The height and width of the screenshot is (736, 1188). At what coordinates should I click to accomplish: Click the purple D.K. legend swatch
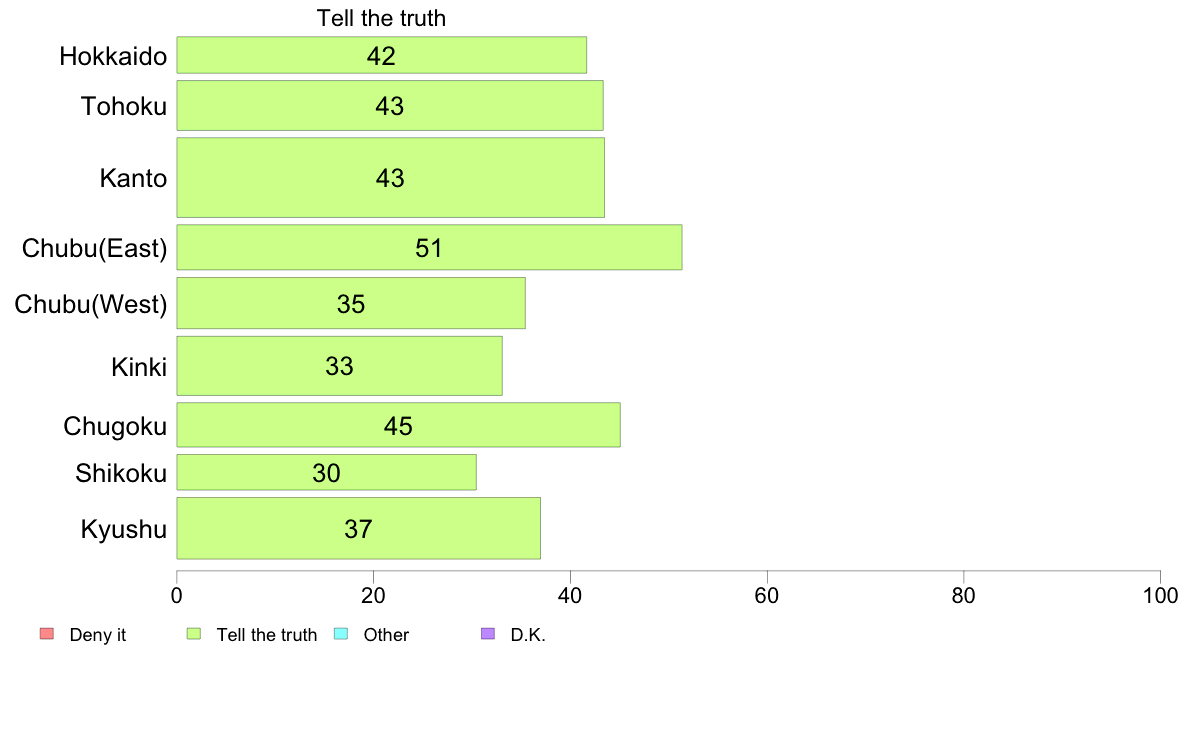coord(488,634)
